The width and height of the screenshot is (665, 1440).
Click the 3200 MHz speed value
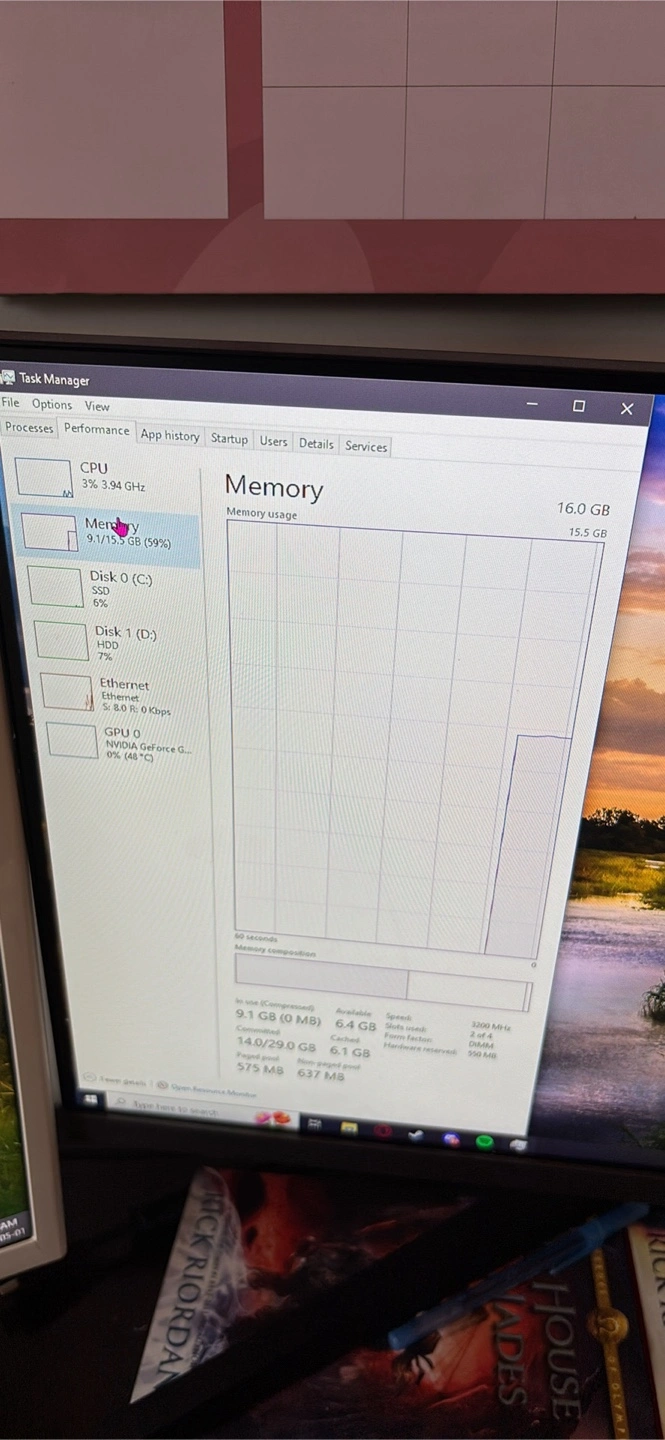click(x=489, y=1026)
